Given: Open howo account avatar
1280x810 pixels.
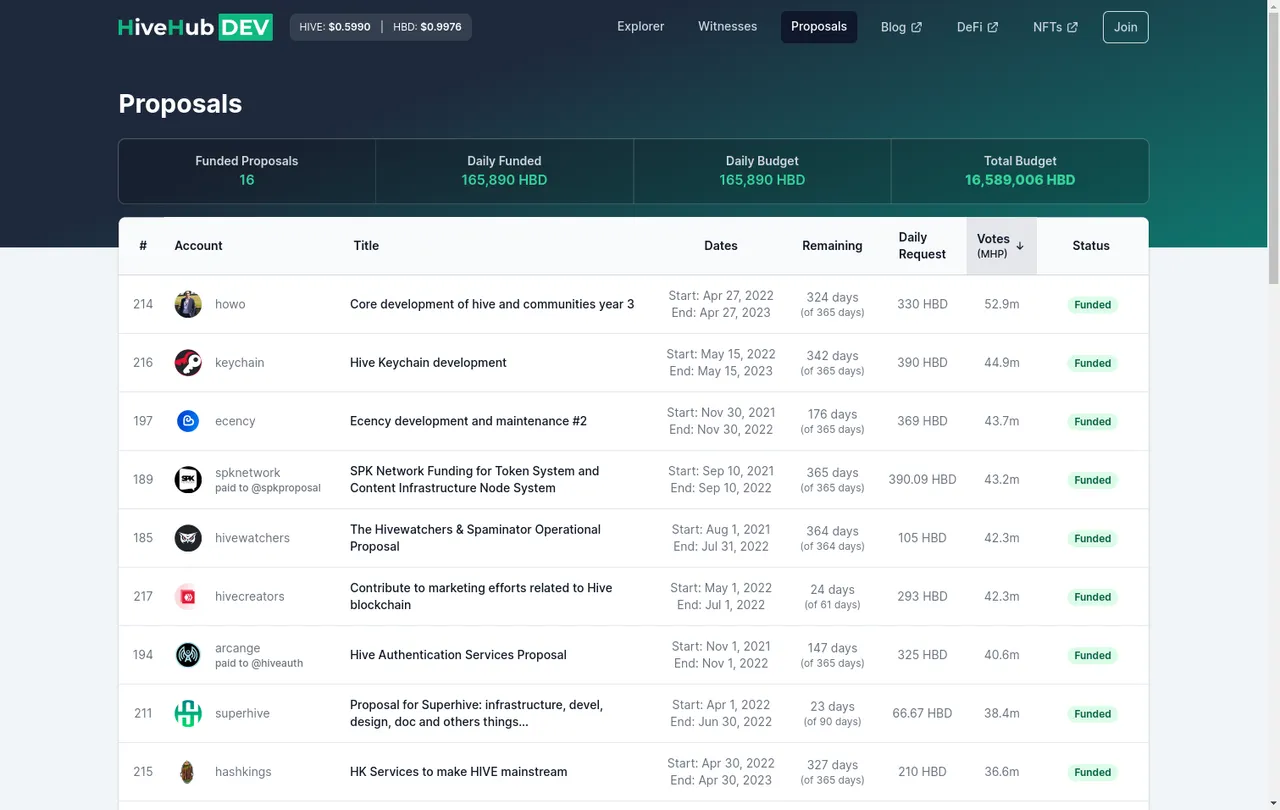Looking at the screenshot, I should coord(188,304).
